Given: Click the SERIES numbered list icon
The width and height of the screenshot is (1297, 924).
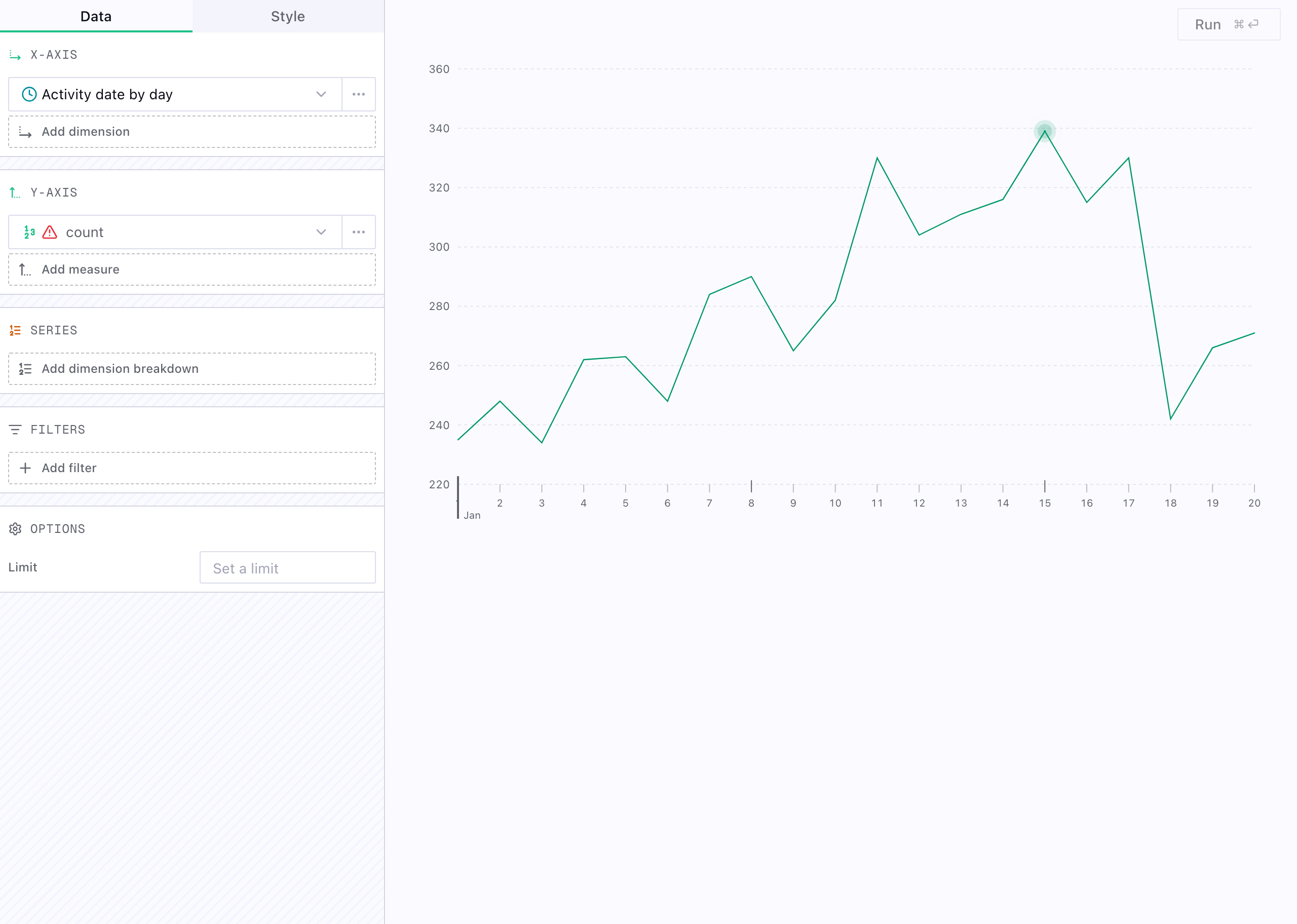Looking at the screenshot, I should [x=15, y=330].
